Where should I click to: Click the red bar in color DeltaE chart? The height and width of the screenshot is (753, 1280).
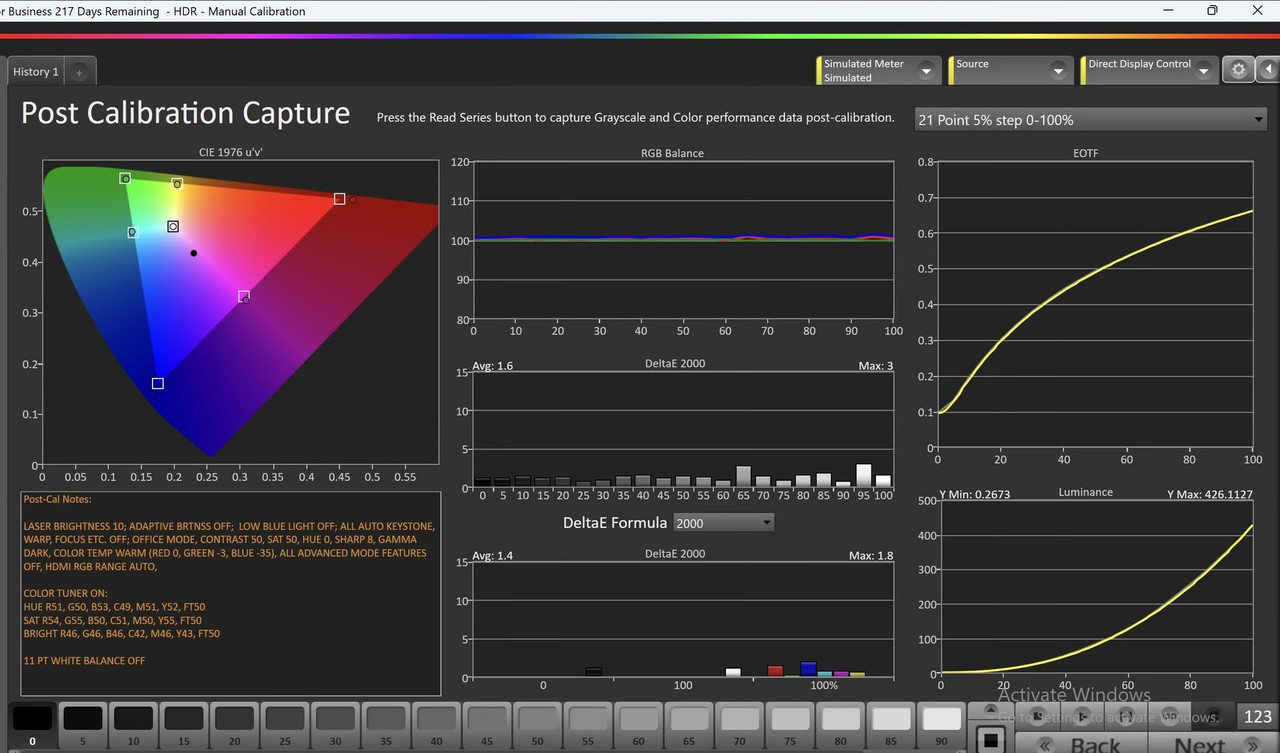coord(775,671)
